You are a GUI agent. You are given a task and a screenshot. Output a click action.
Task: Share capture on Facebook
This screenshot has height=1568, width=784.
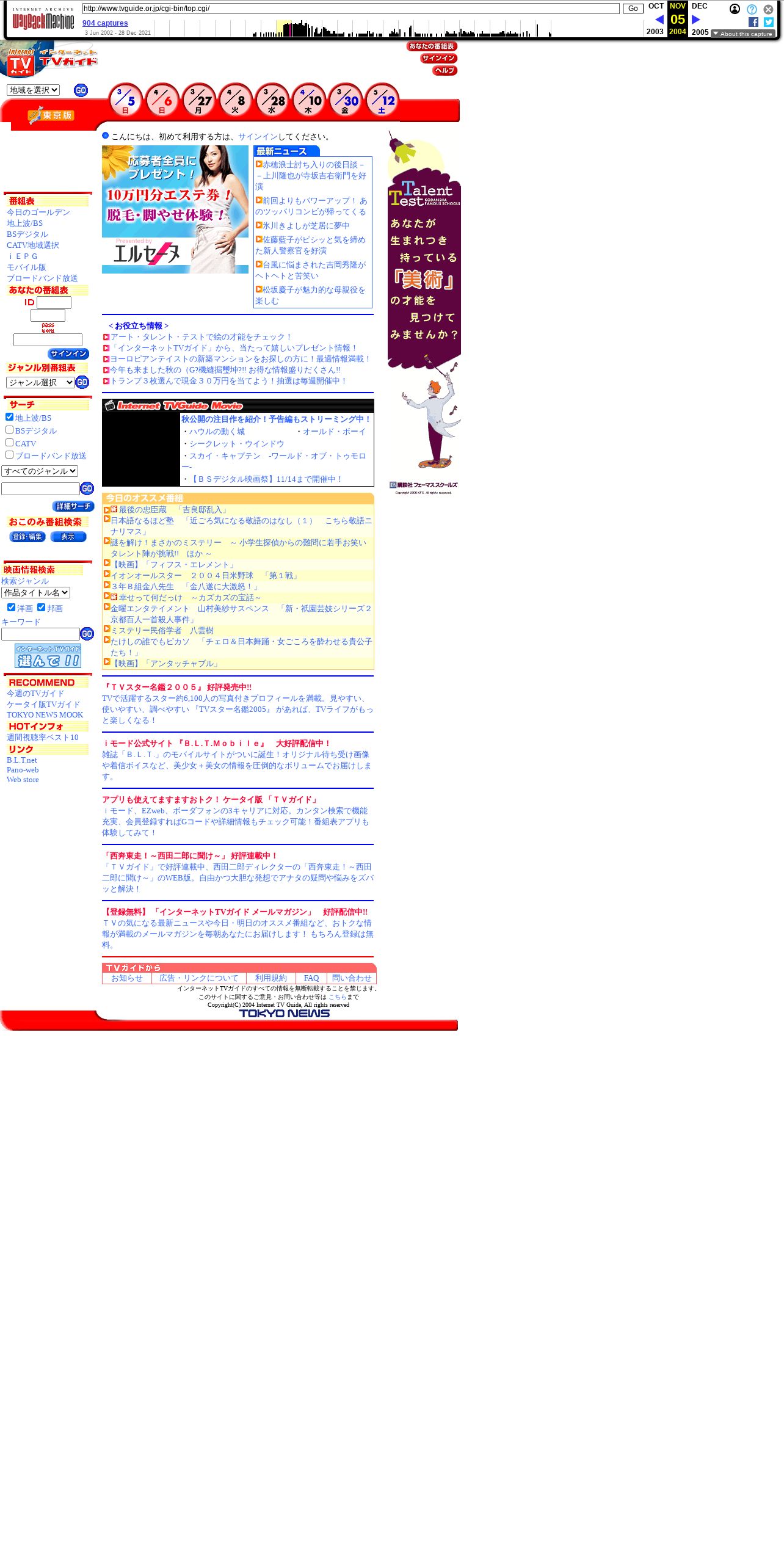[x=753, y=22]
